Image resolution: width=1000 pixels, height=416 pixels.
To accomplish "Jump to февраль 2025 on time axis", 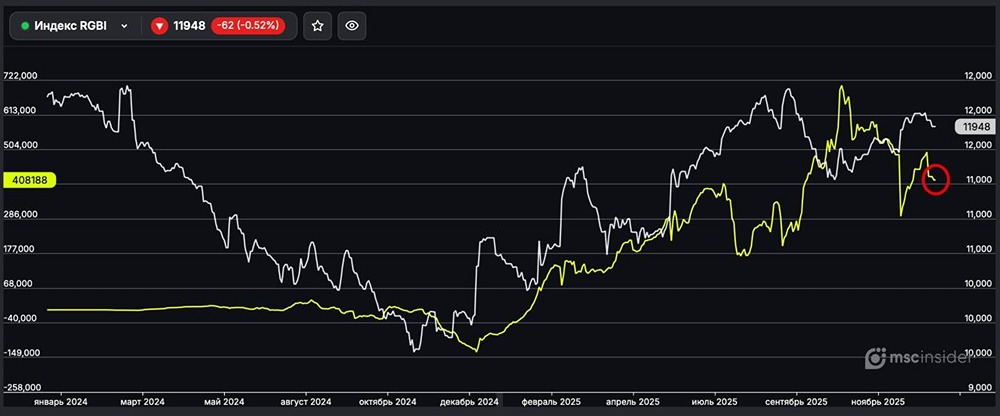I will (x=550, y=401).
